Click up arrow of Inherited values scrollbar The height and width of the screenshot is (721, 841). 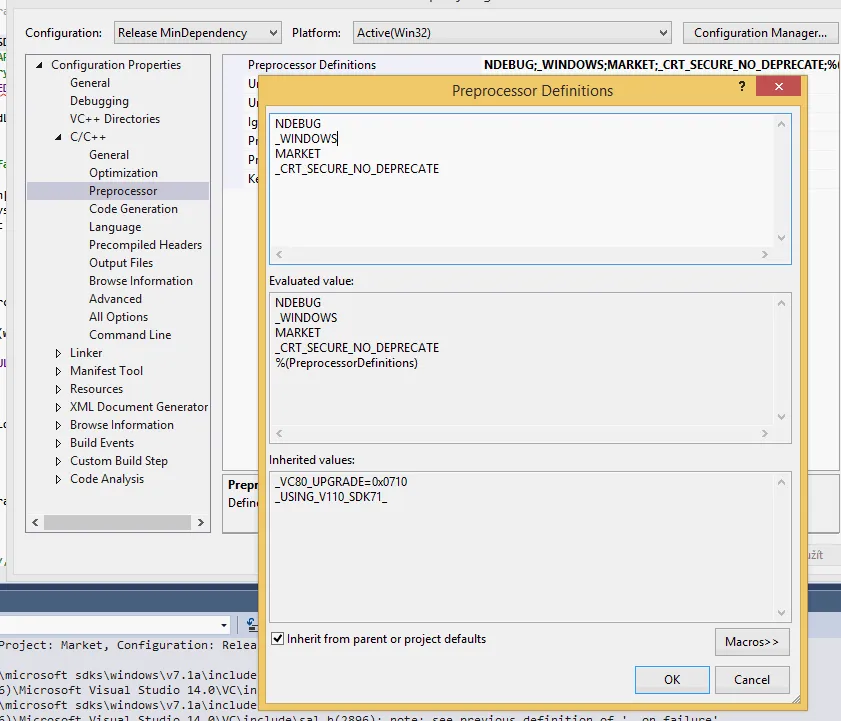pos(781,482)
